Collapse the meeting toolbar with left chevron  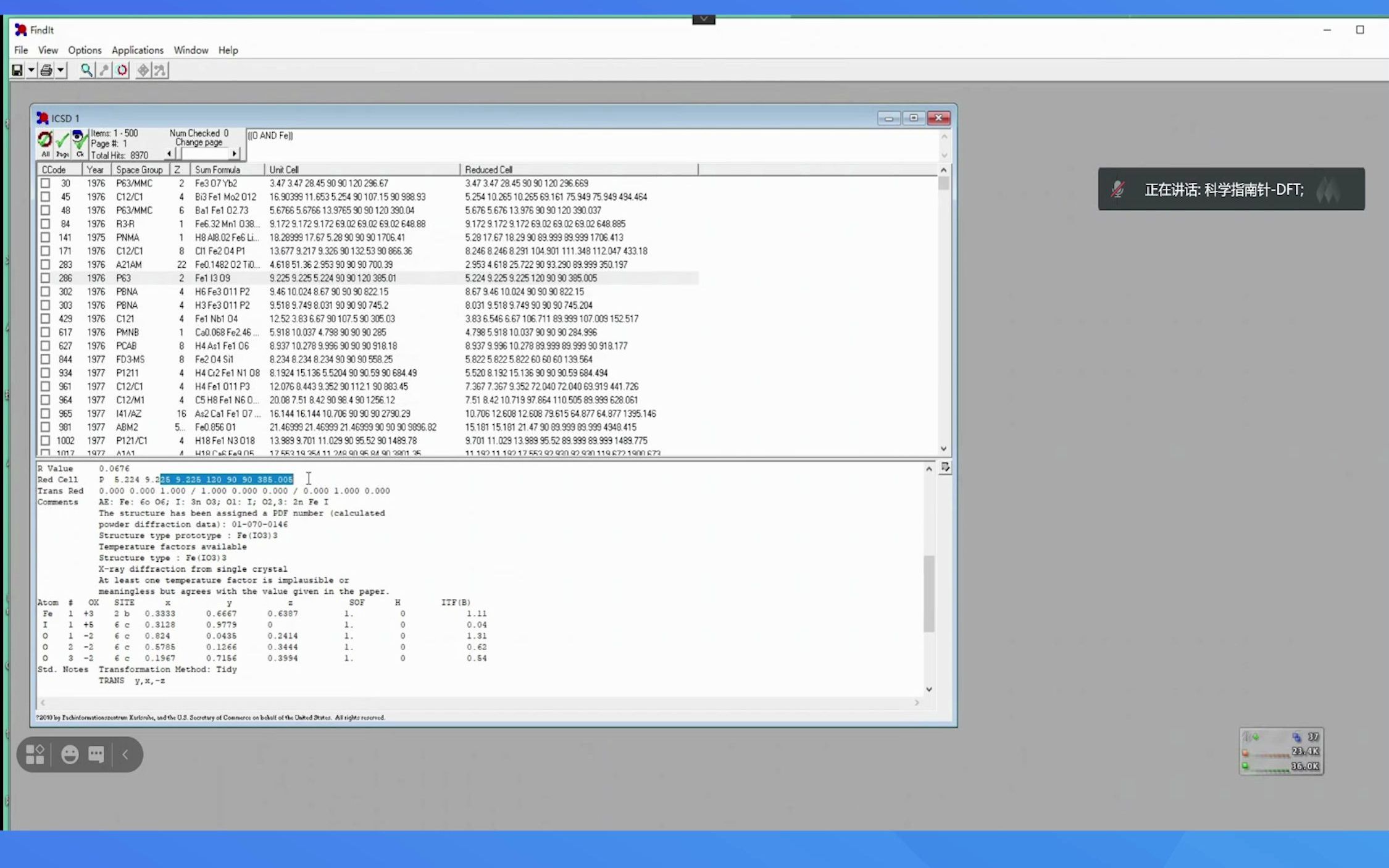pyautogui.click(x=125, y=754)
